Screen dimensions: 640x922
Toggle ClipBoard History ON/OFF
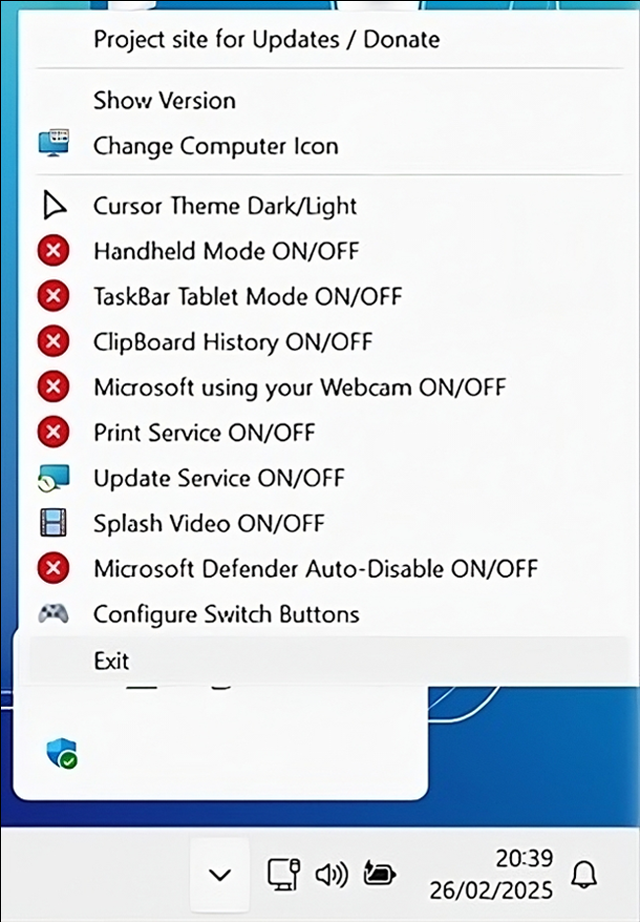(x=232, y=342)
